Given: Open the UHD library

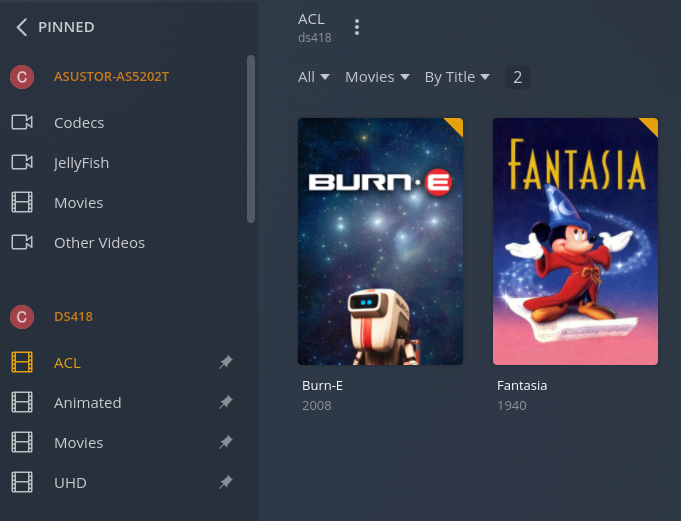Looking at the screenshot, I should coord(70,483).
